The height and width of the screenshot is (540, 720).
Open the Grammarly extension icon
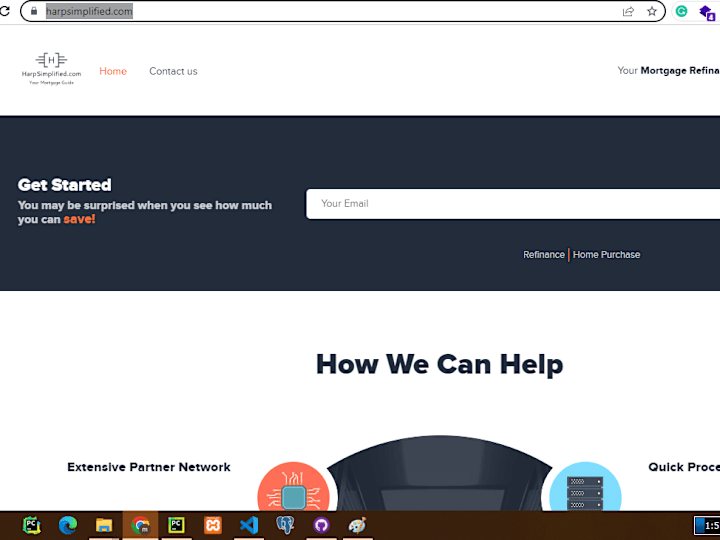click(682, 11)
